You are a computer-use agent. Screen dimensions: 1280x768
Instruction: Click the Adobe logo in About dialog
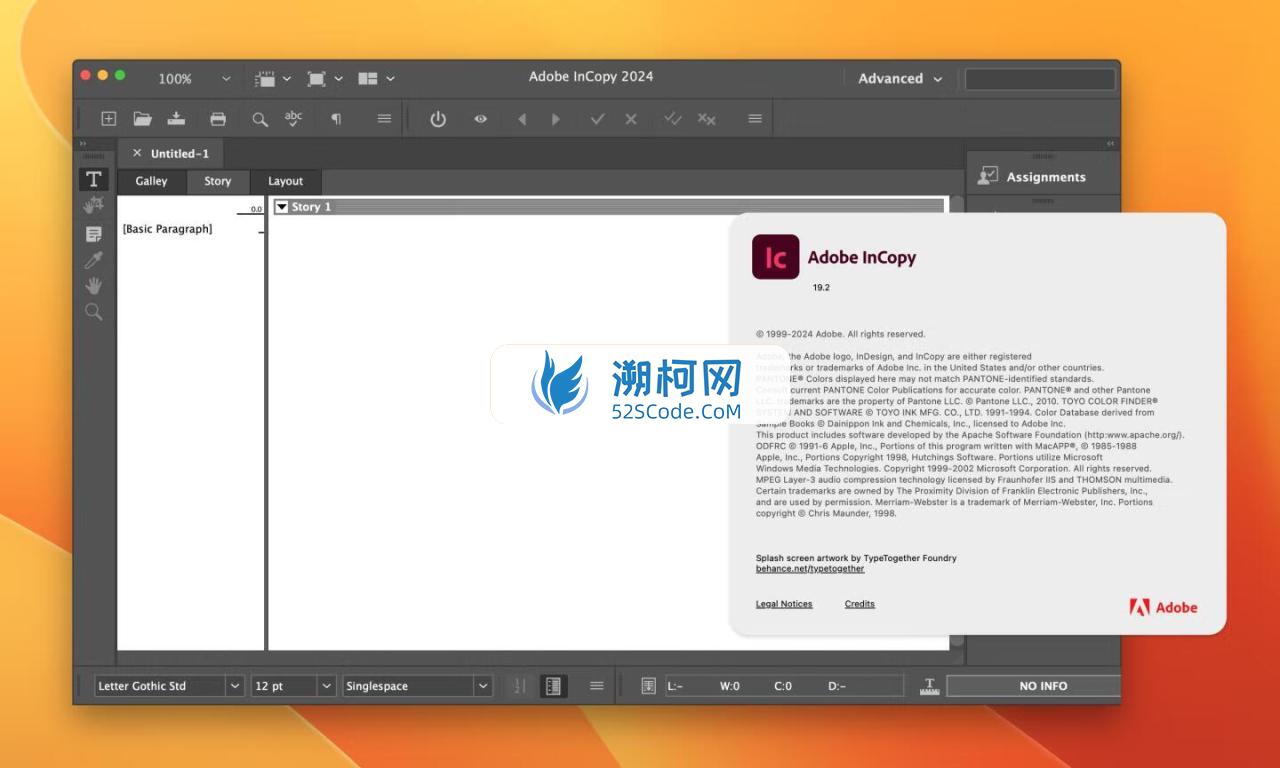[x=1163, y=607]
